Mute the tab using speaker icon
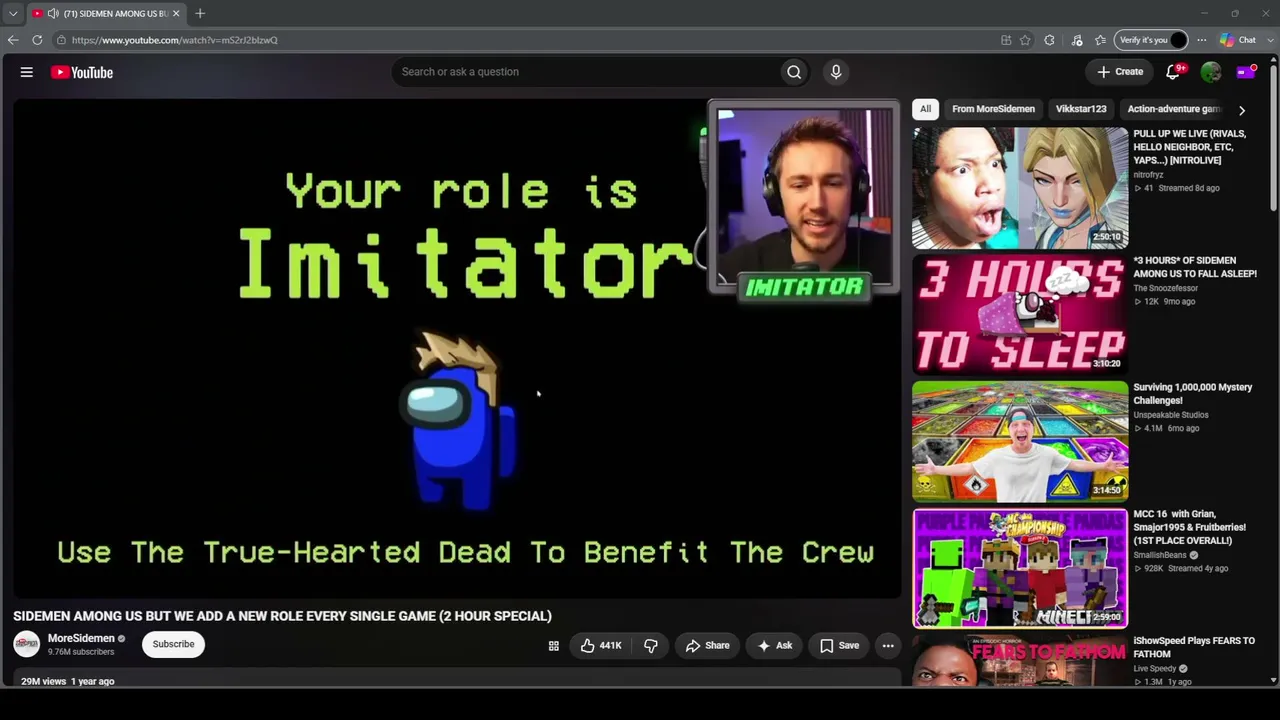The width and height of the screenshot is (1280, 720). 53,14
